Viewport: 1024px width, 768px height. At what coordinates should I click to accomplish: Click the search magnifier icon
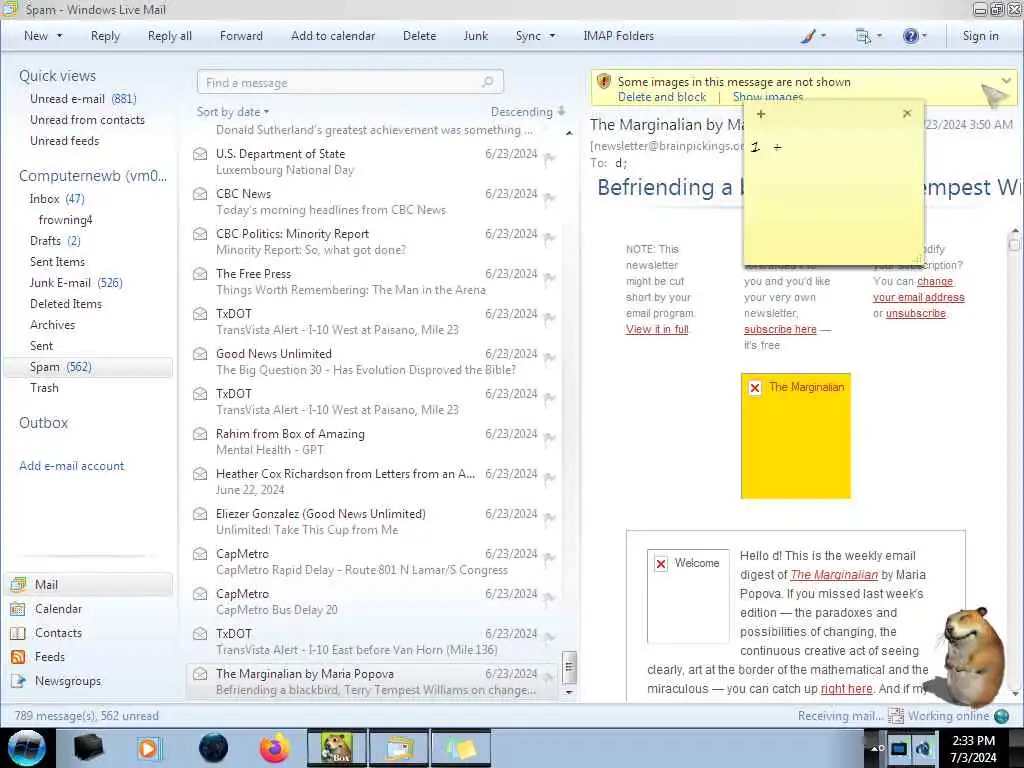point(487,82)
